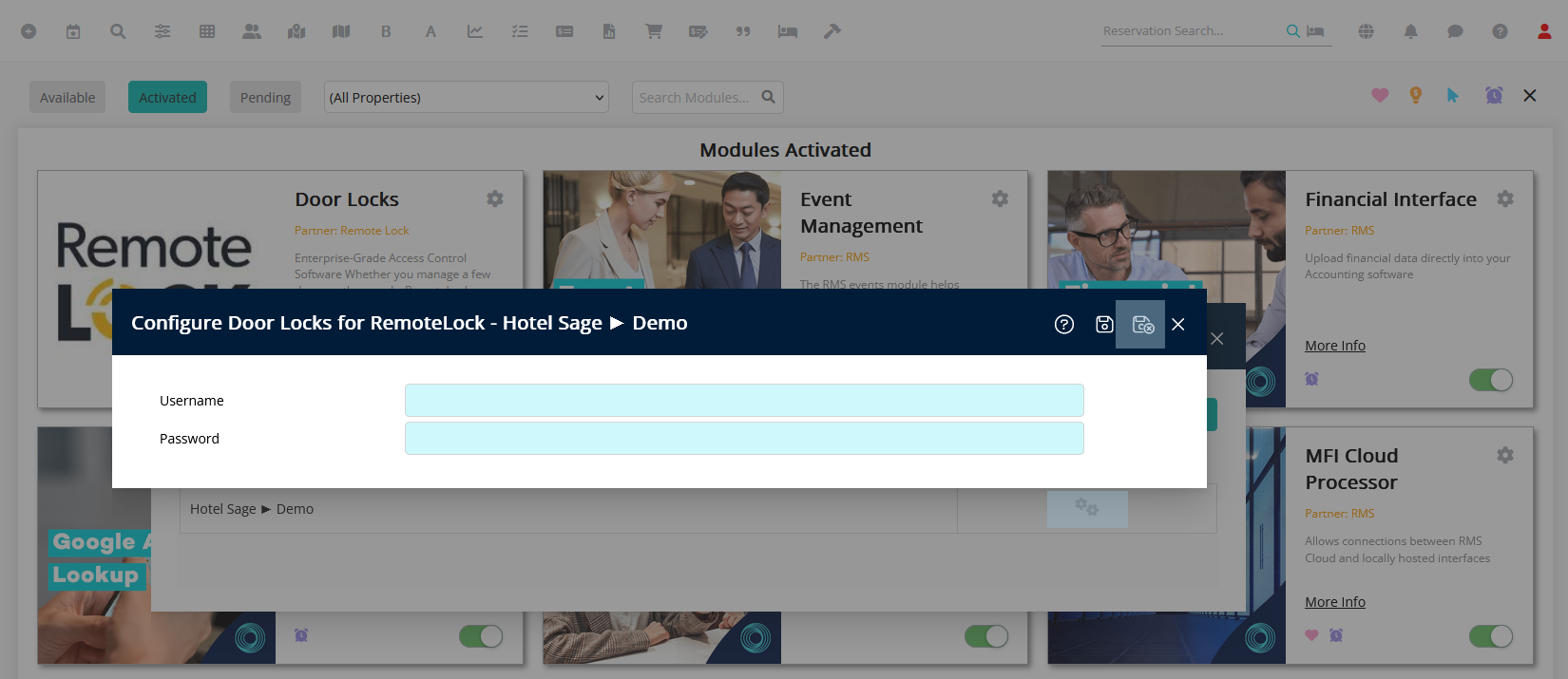Screen dimensions: 1568x679
Task: Click the letter B icon in toolbar
Action: point(386,31)
